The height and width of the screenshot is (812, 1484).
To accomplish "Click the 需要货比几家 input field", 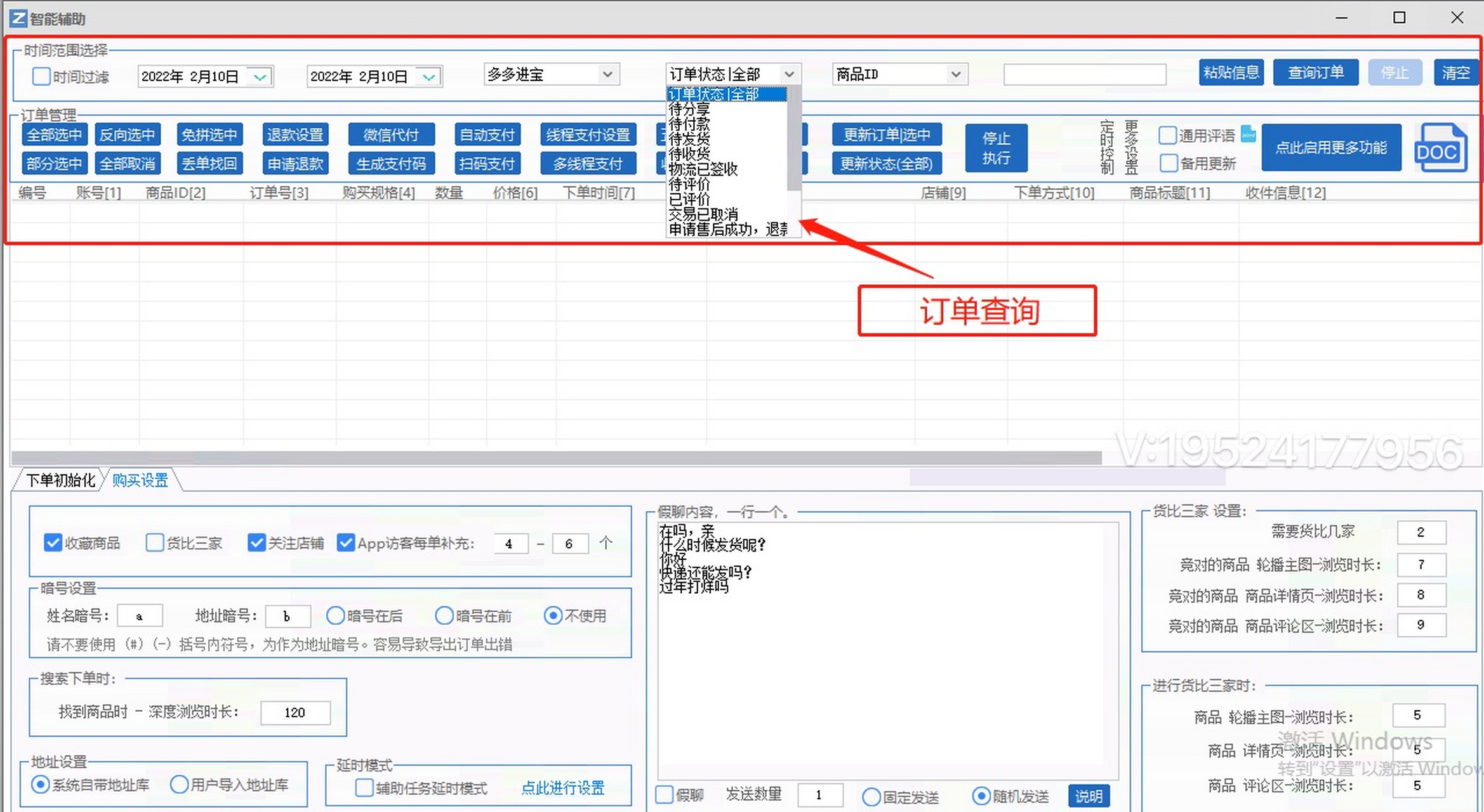I will pyautogui.click(x=1421, y=532).
